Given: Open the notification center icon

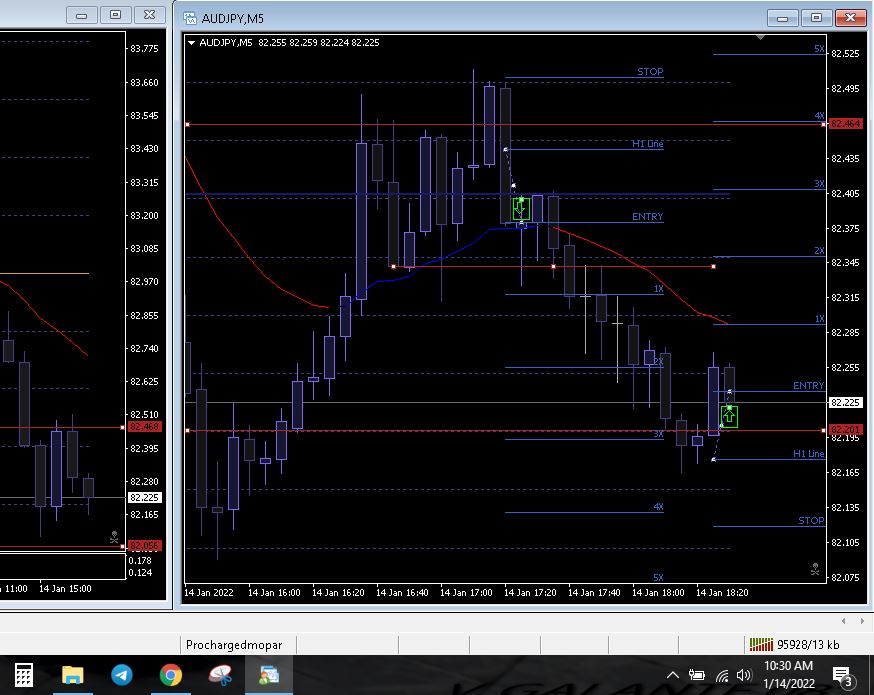Looking at the screenshot, I should tap(842, 676).
